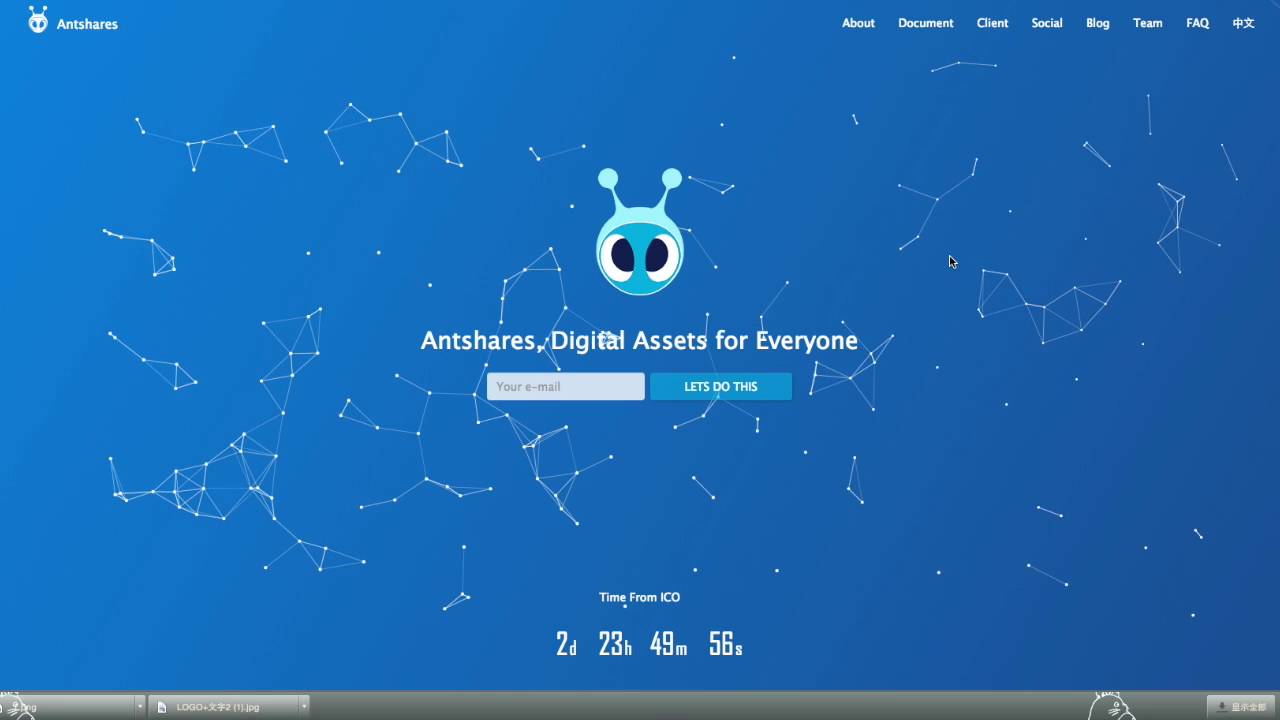
Task: Visit the Blog page
Action: (x=1098, y=23)
